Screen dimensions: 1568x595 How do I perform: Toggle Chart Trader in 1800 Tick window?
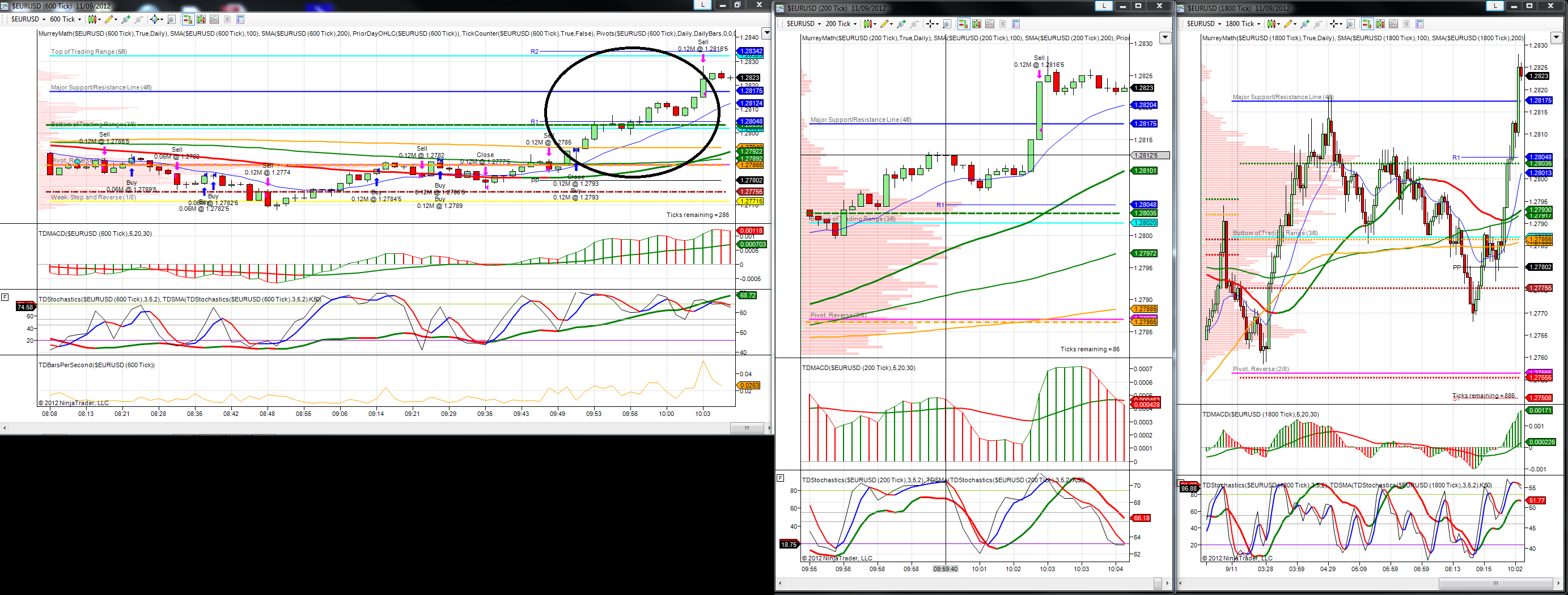1368,24
